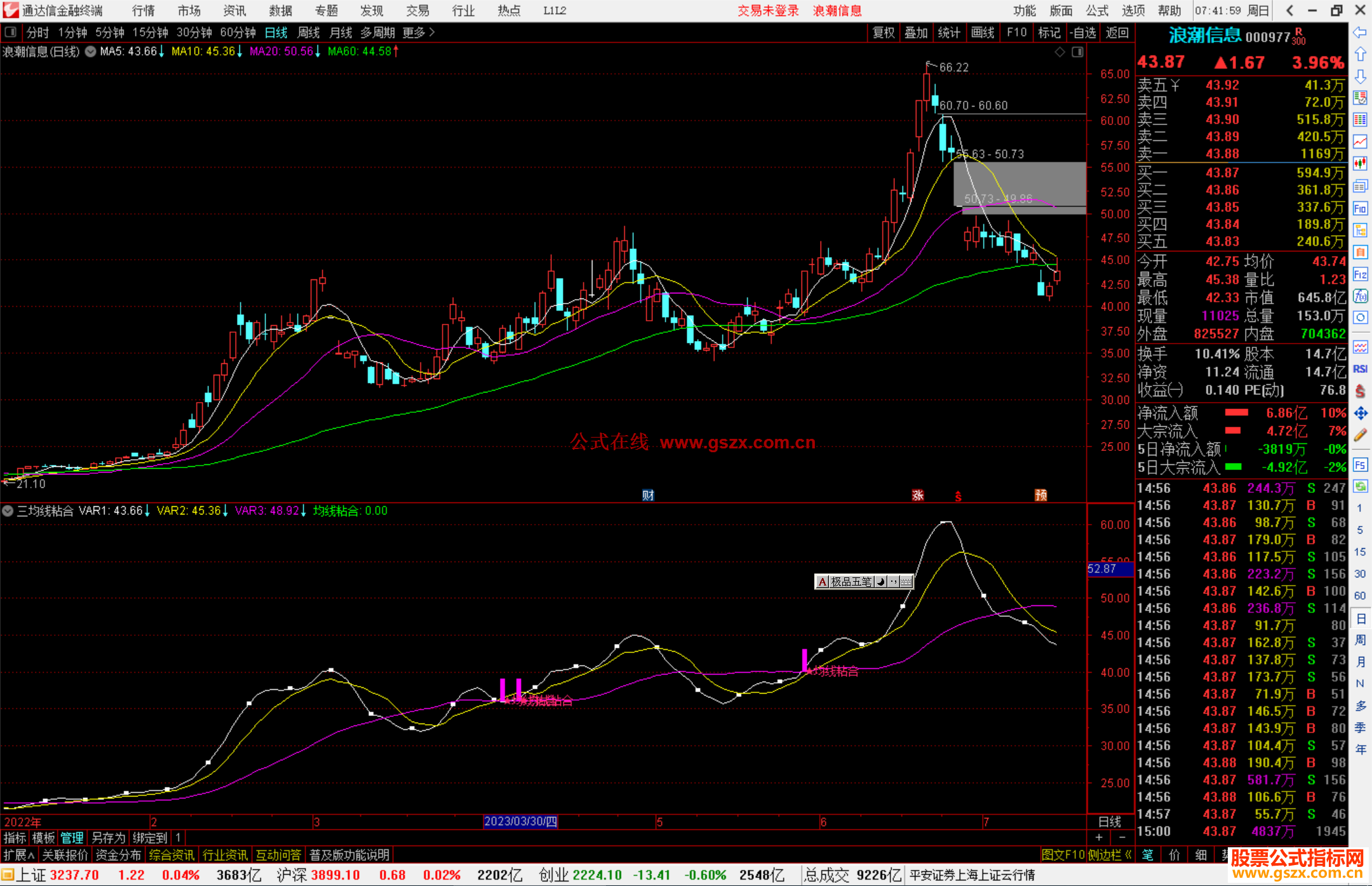Click the 财 finance marker on chart
1372x886 pixels.
tap(648, 495)
